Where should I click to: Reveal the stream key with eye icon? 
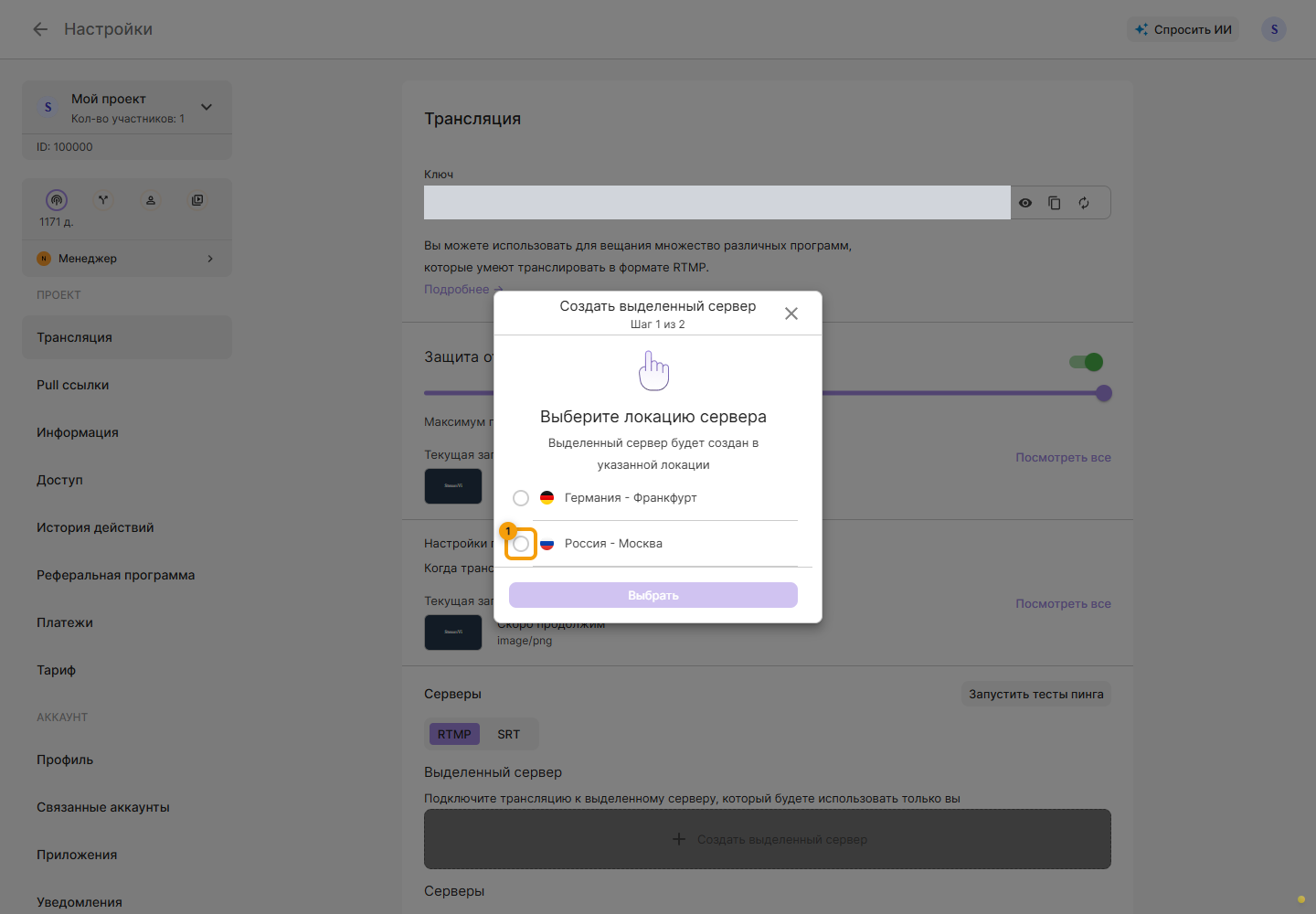1025,203
